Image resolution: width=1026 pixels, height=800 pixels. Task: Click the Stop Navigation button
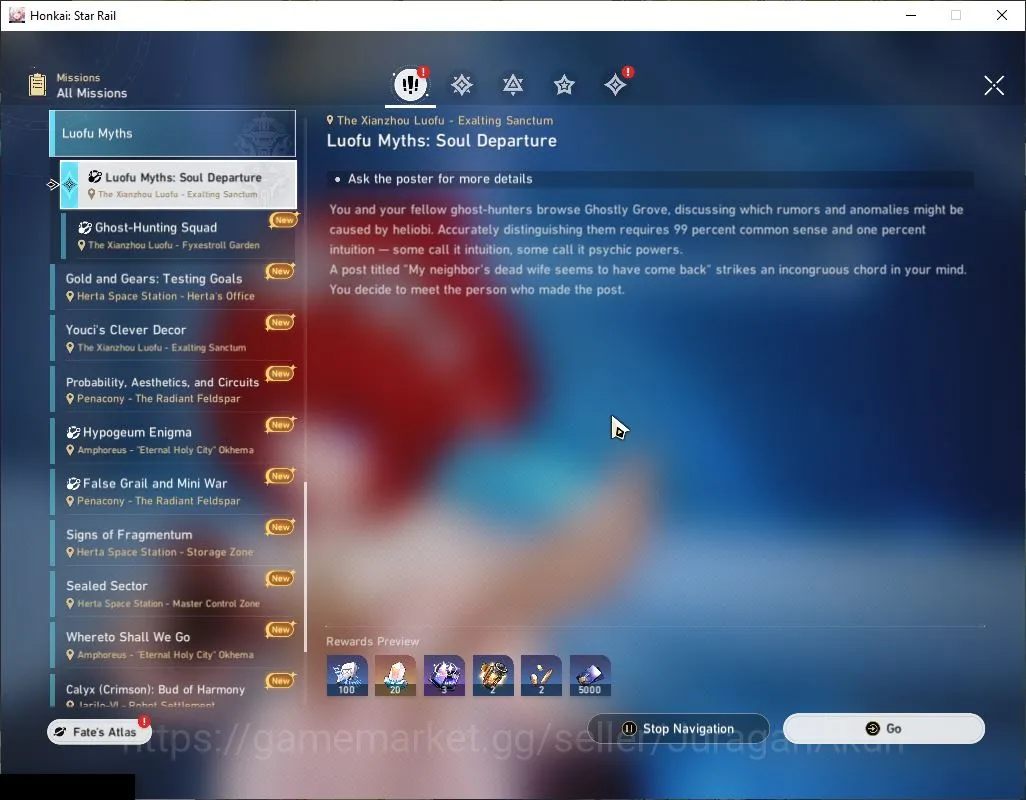[x=679, y=729]
